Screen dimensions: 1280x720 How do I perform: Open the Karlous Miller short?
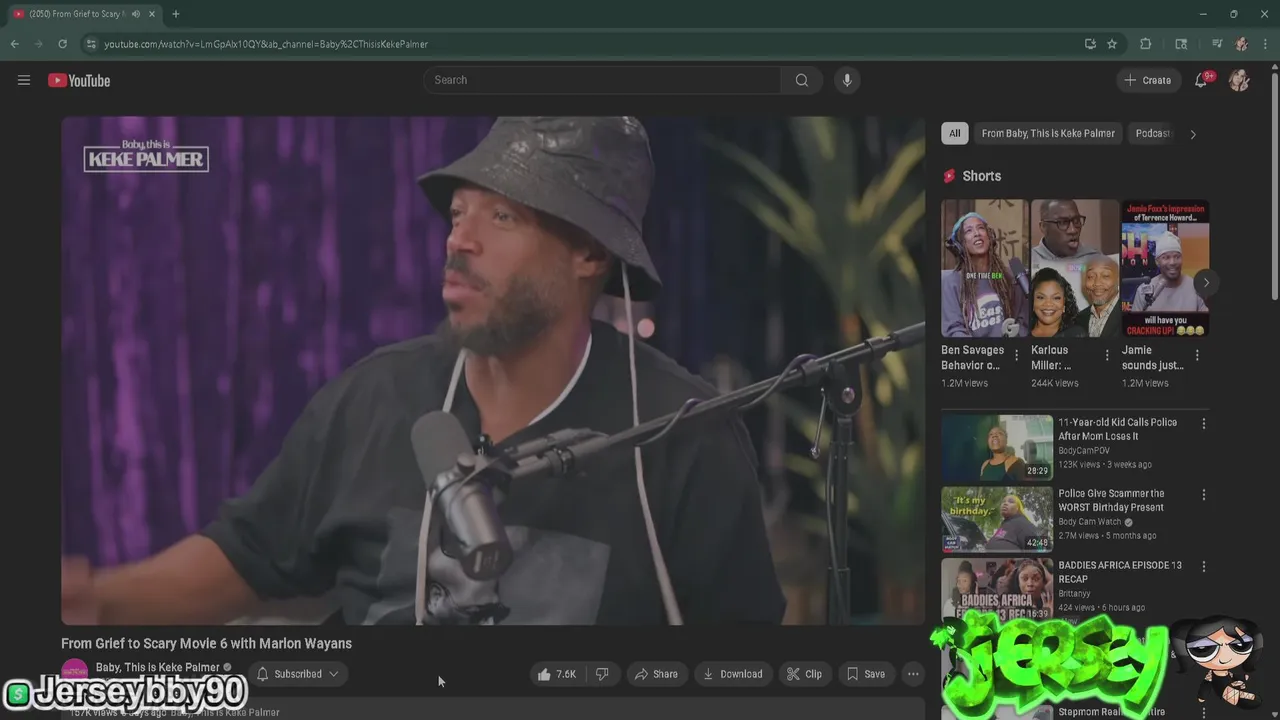pyautogui.click(x=1075, y=268)
